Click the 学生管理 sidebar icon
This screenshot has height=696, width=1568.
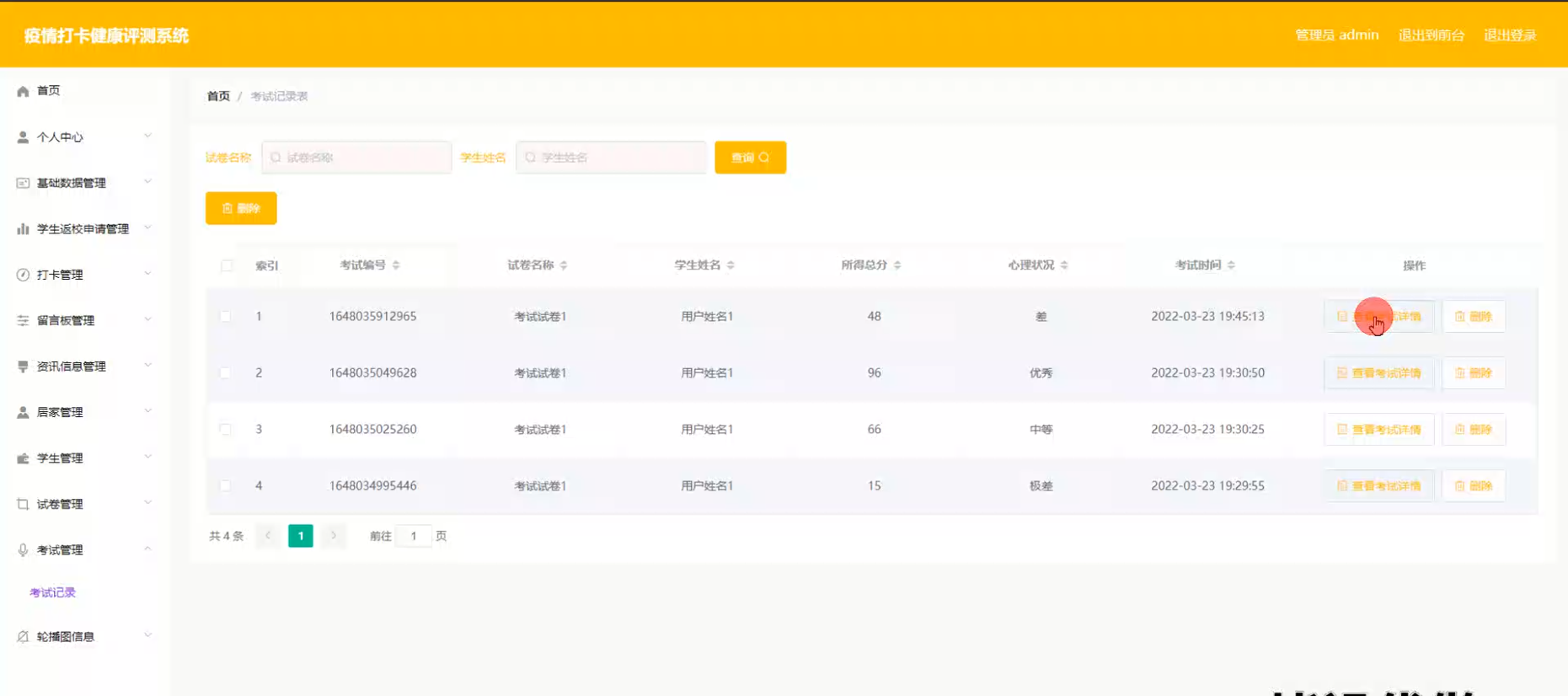coord(23,458)
